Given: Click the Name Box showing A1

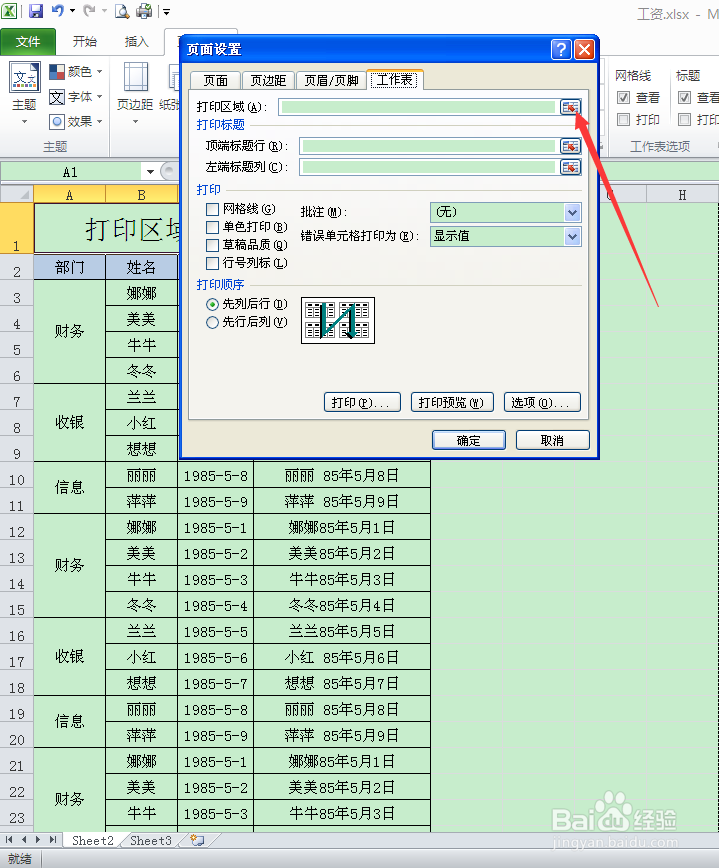Looking at the screenshot, I should click(x=71, y=172).
